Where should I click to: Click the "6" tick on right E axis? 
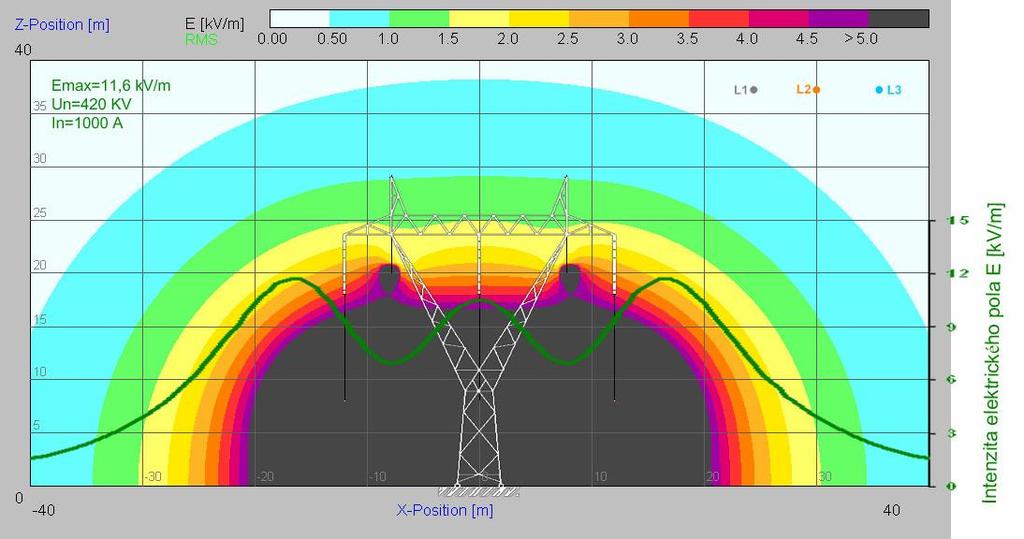click(x=952, y=380)
